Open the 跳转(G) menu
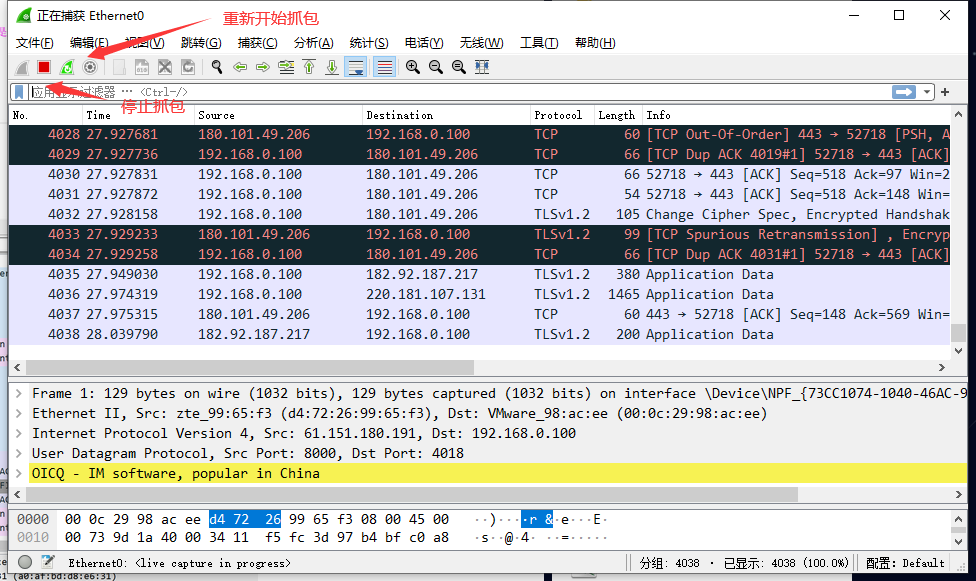This screenshot has height=581, width=976. (201, 43)
